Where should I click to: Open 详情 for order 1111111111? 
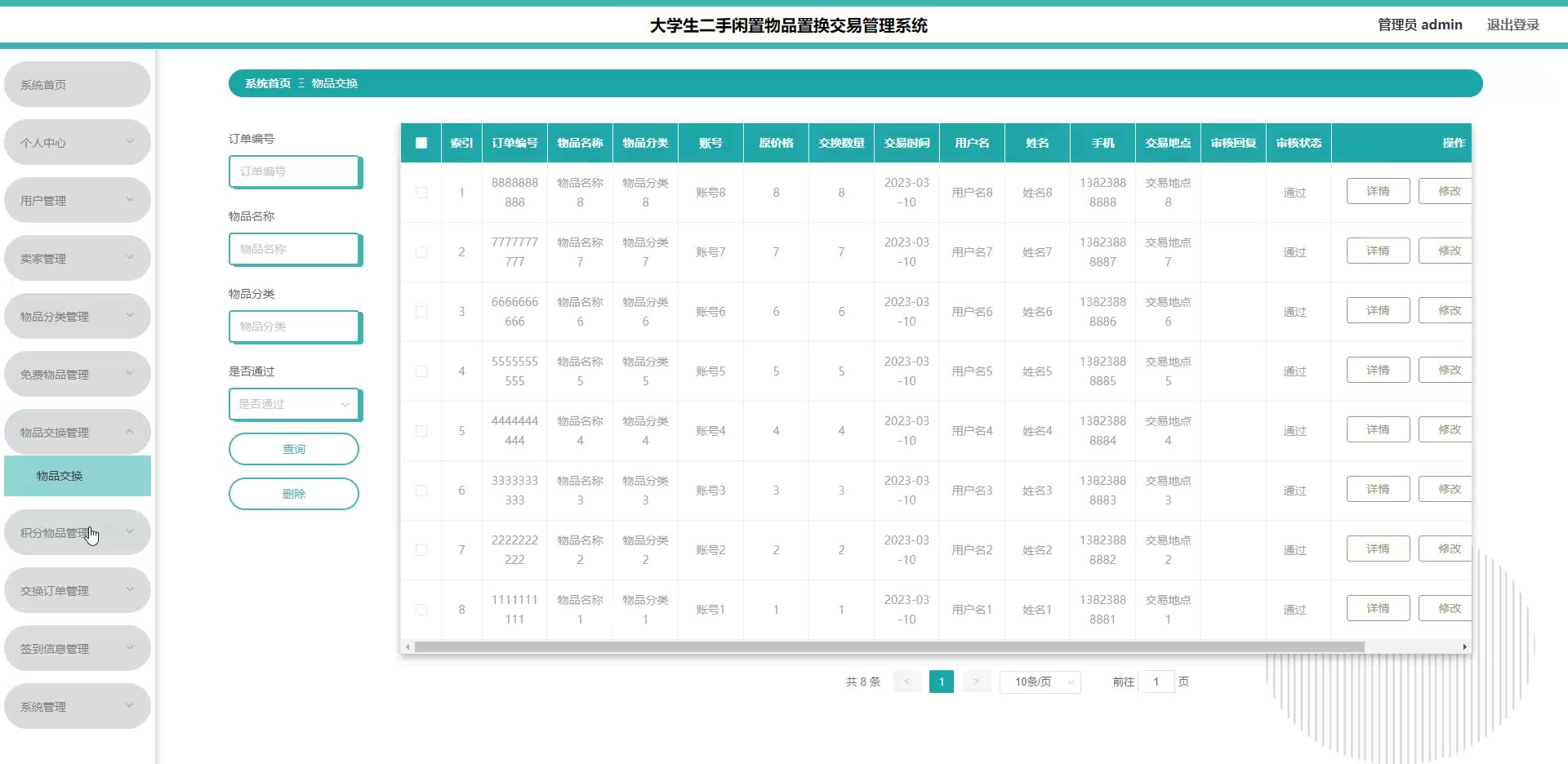(1379, 608)
